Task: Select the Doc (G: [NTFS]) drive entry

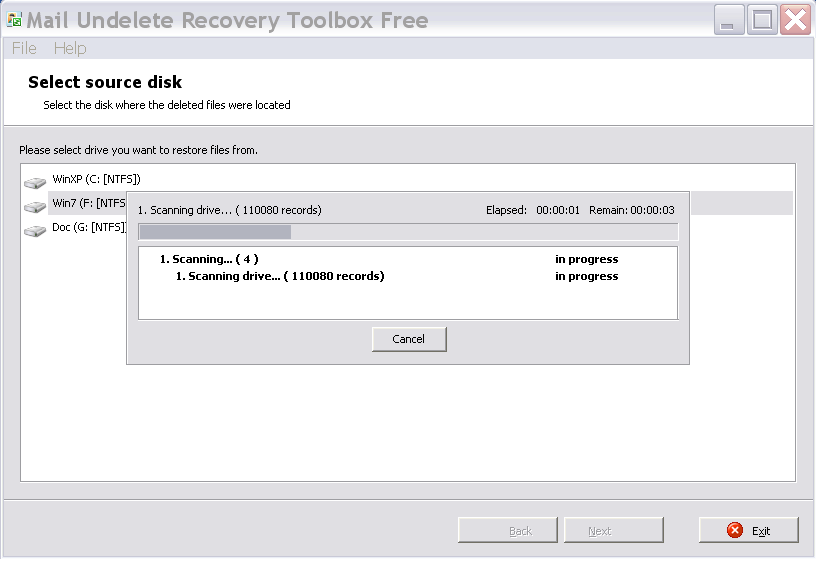Action: coord(89,227)
